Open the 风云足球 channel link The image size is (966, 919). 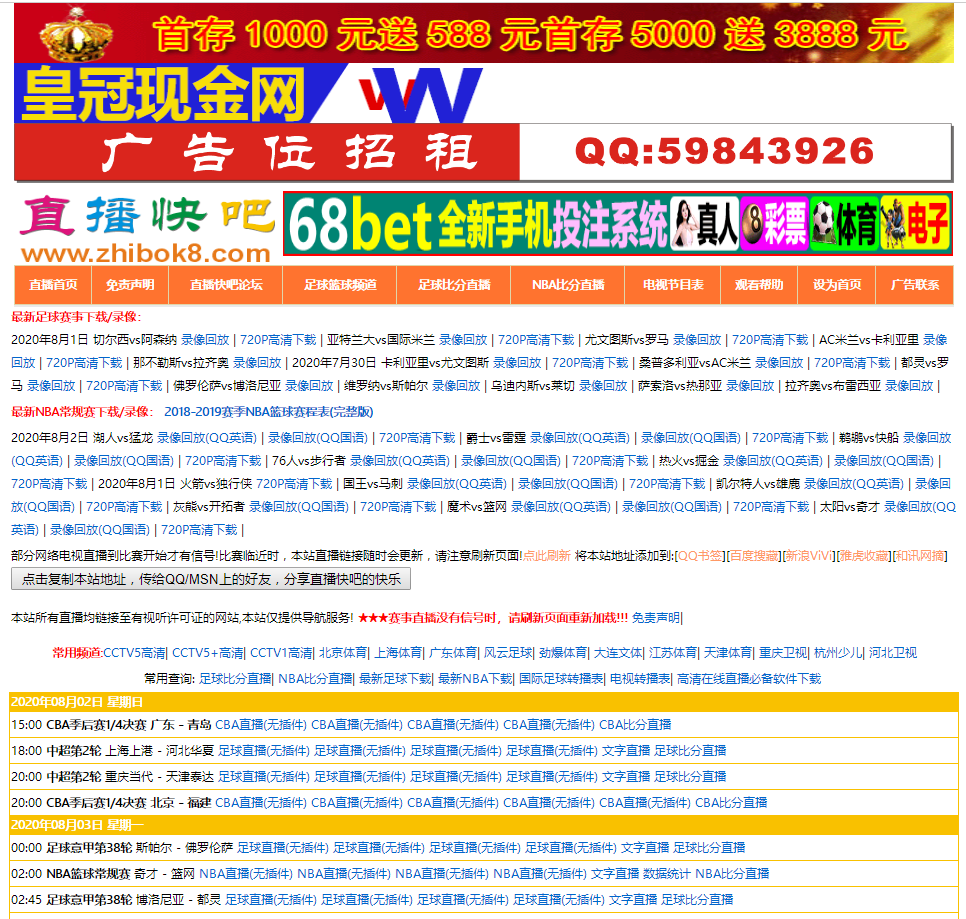coord(508,653)
